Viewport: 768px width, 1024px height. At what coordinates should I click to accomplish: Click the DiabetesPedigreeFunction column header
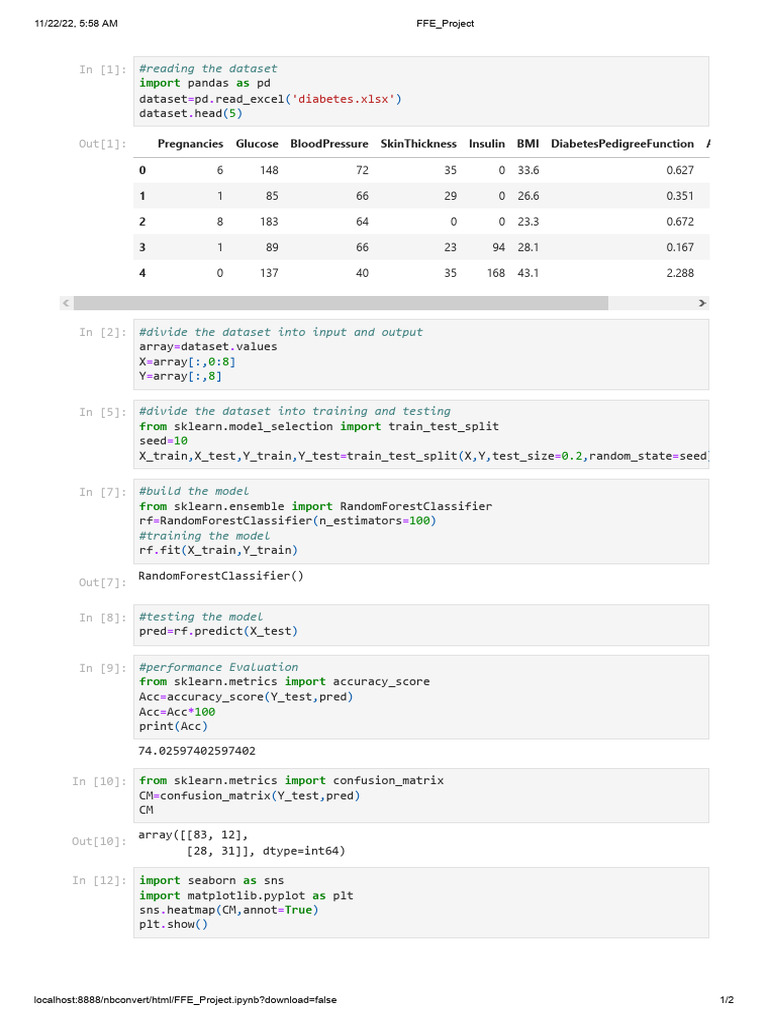click(622, 144)
